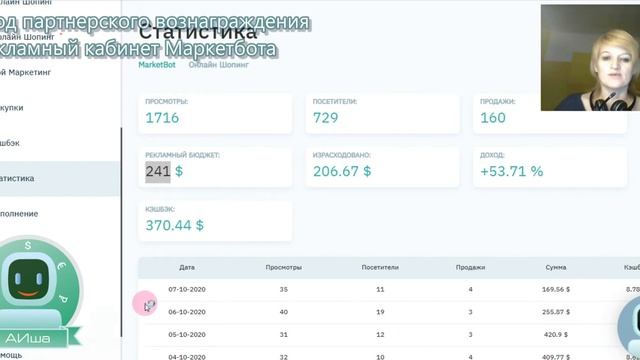
Task: Select the advertising budget value 241
Action: point(158,171)
